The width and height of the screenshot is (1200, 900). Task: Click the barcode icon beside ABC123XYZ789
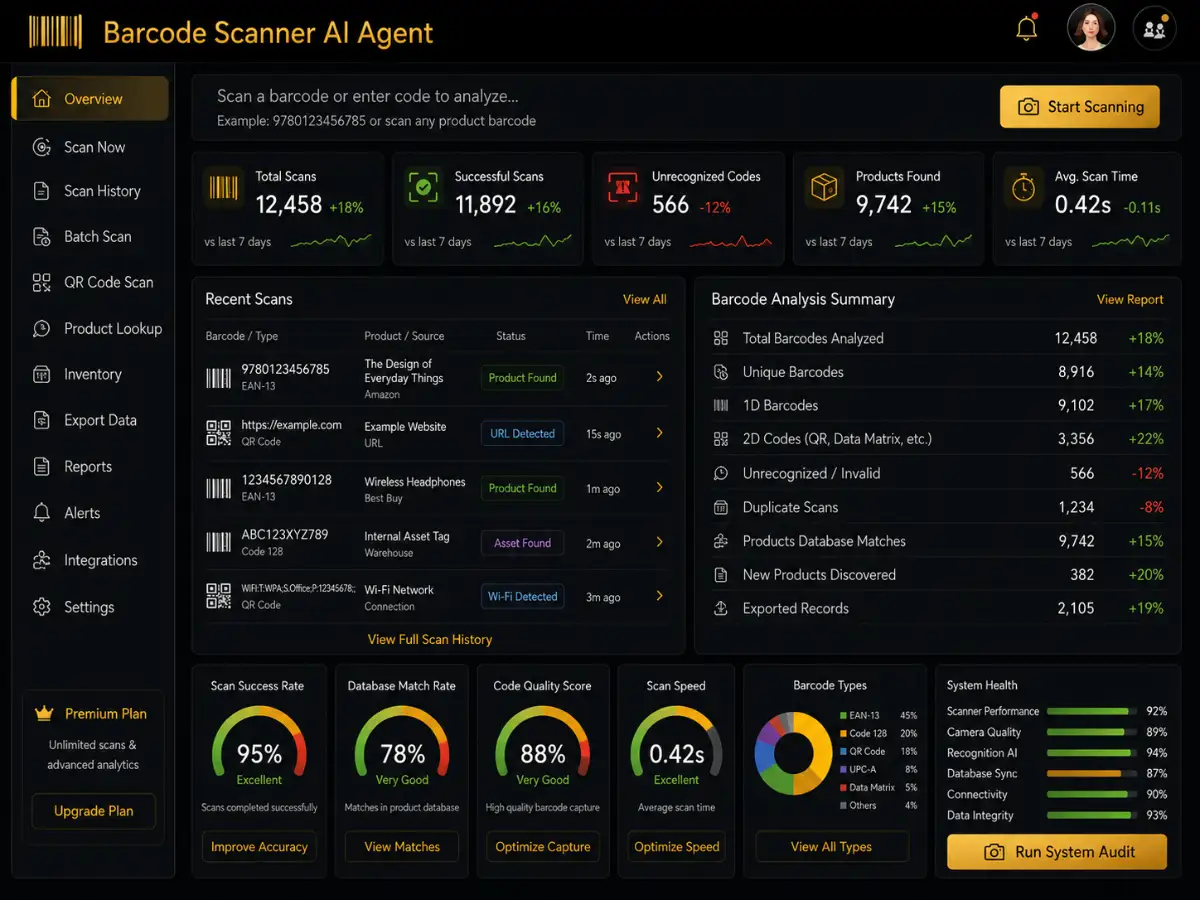[218, 542]
